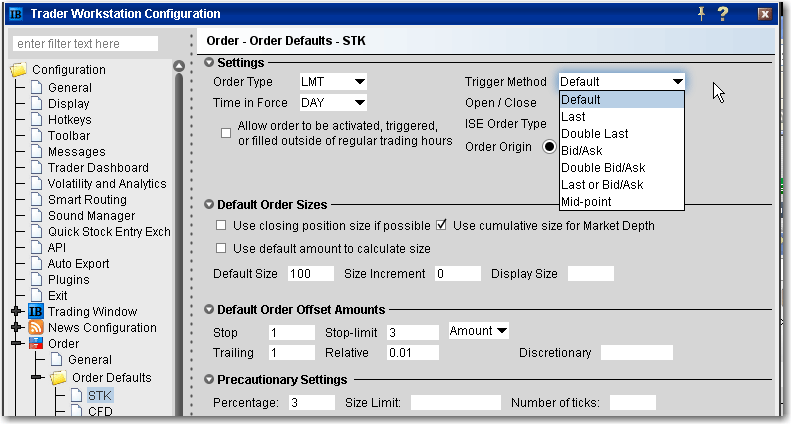Open Smart Routing settings
The width and height of the screenshot is (791, 424).
point(87,200)
